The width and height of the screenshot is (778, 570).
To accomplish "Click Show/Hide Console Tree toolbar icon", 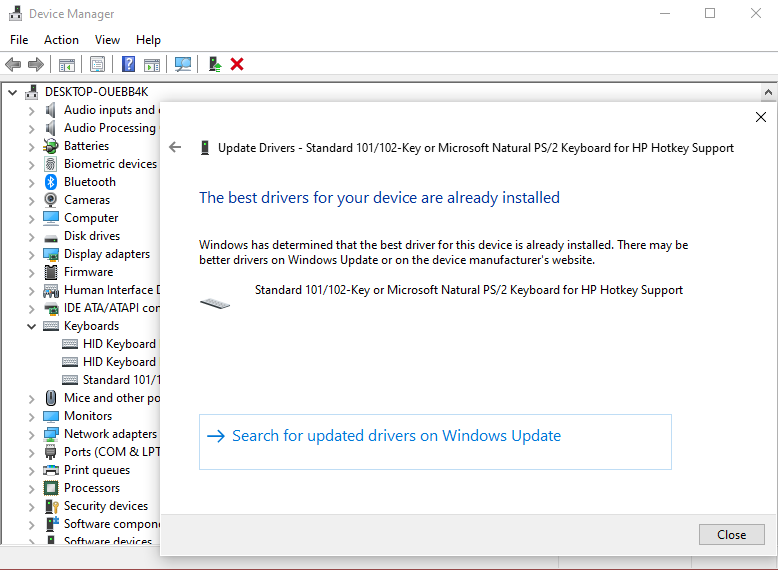I will pos(66,64).
